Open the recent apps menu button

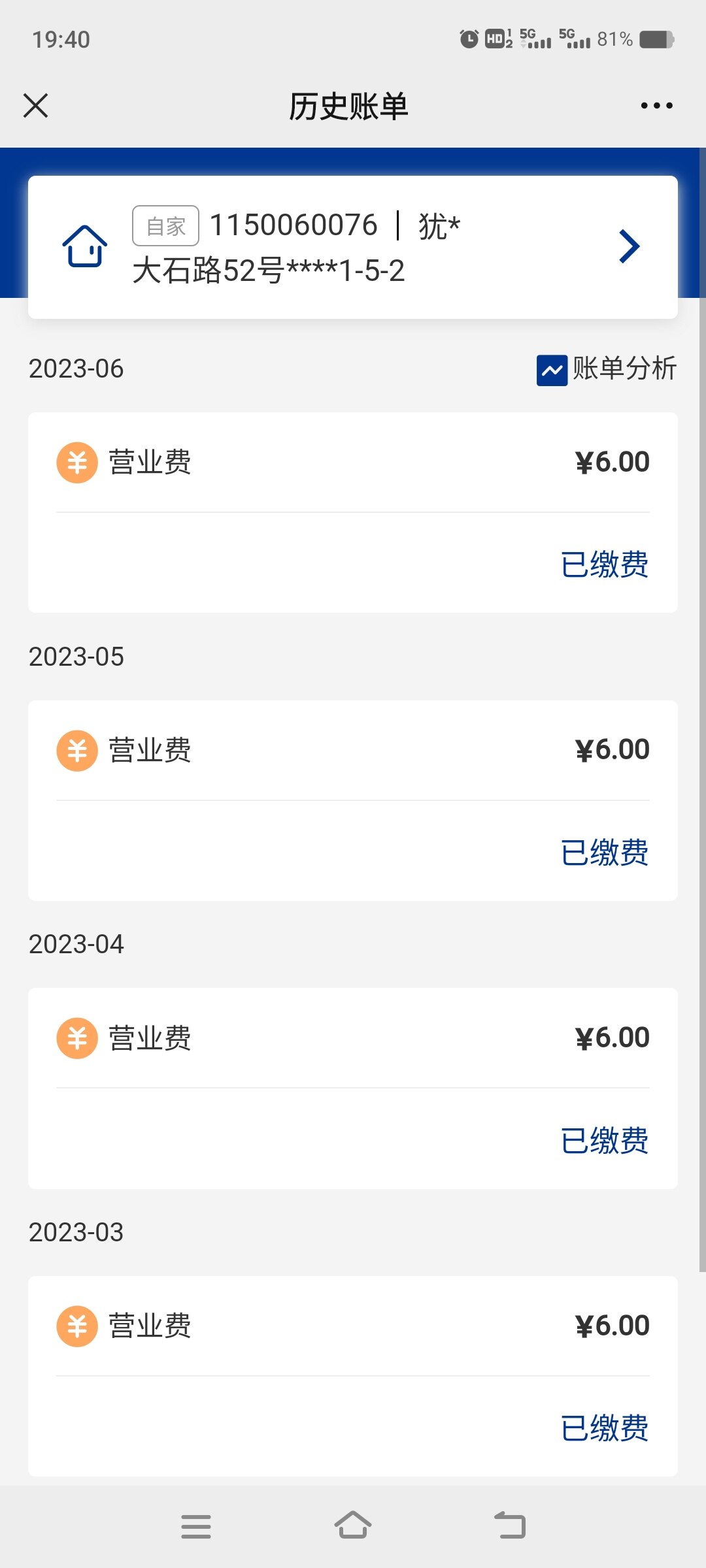196,1526
